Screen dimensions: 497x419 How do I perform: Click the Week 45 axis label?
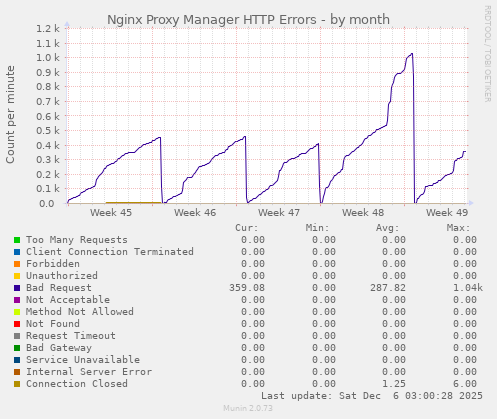pyautogui.click(x=111, y=213)
